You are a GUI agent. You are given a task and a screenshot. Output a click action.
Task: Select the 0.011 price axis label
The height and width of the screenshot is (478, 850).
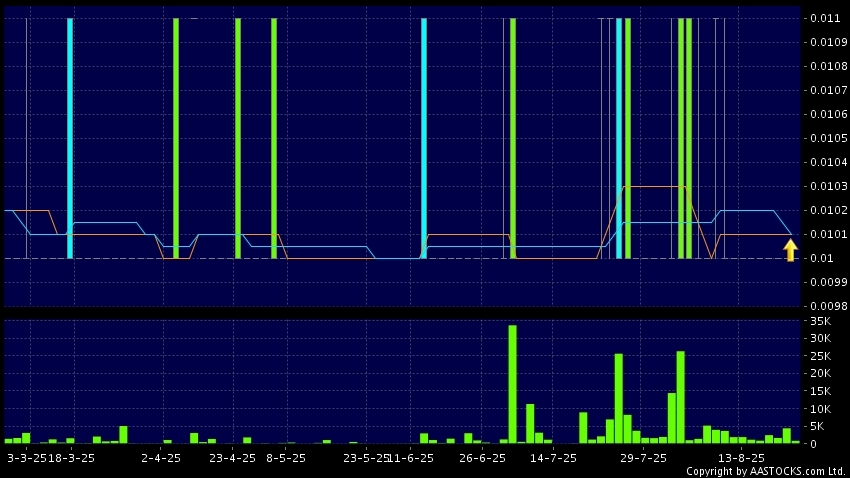825,18
